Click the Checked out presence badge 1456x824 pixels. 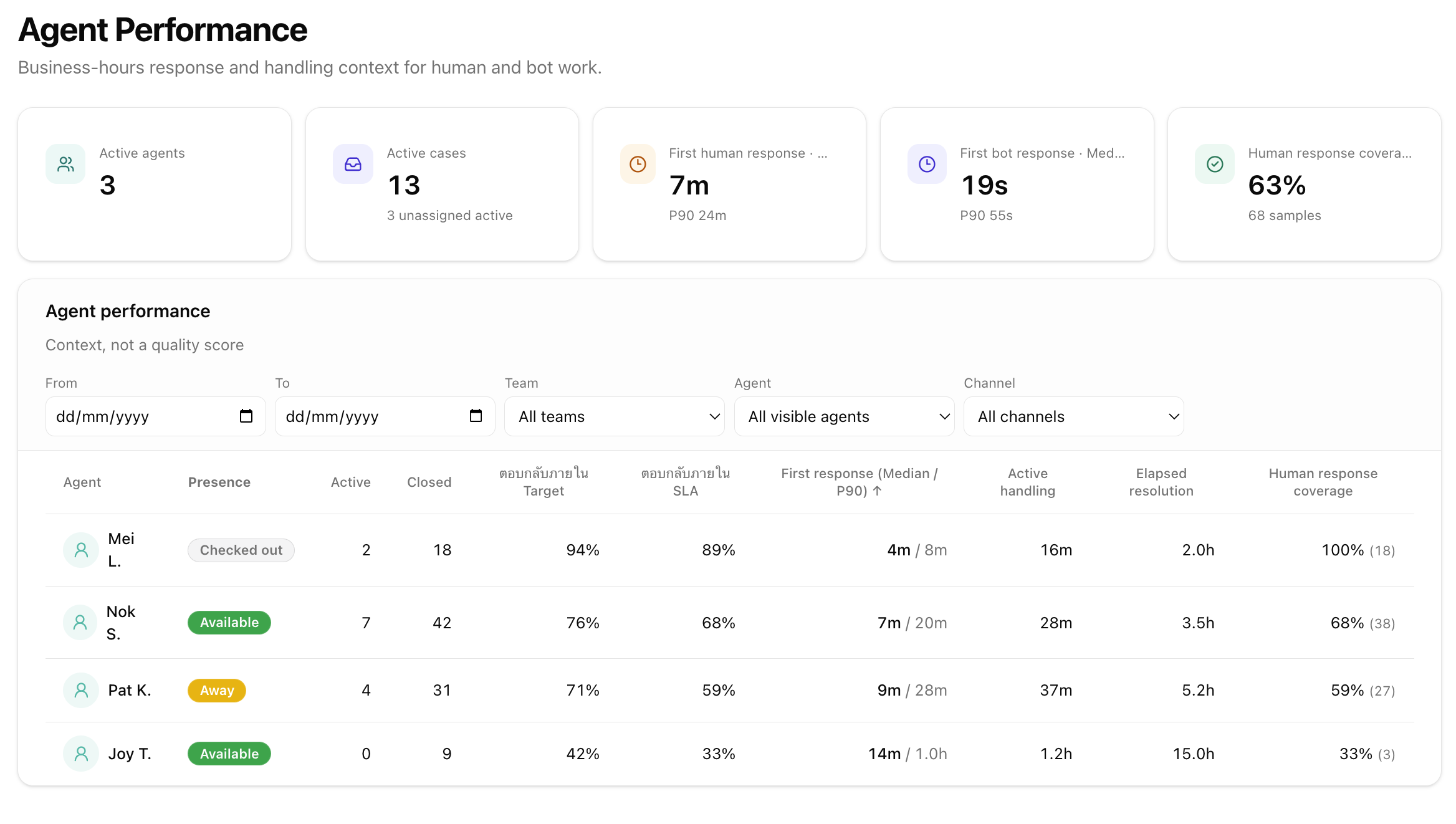coord(241,550)
